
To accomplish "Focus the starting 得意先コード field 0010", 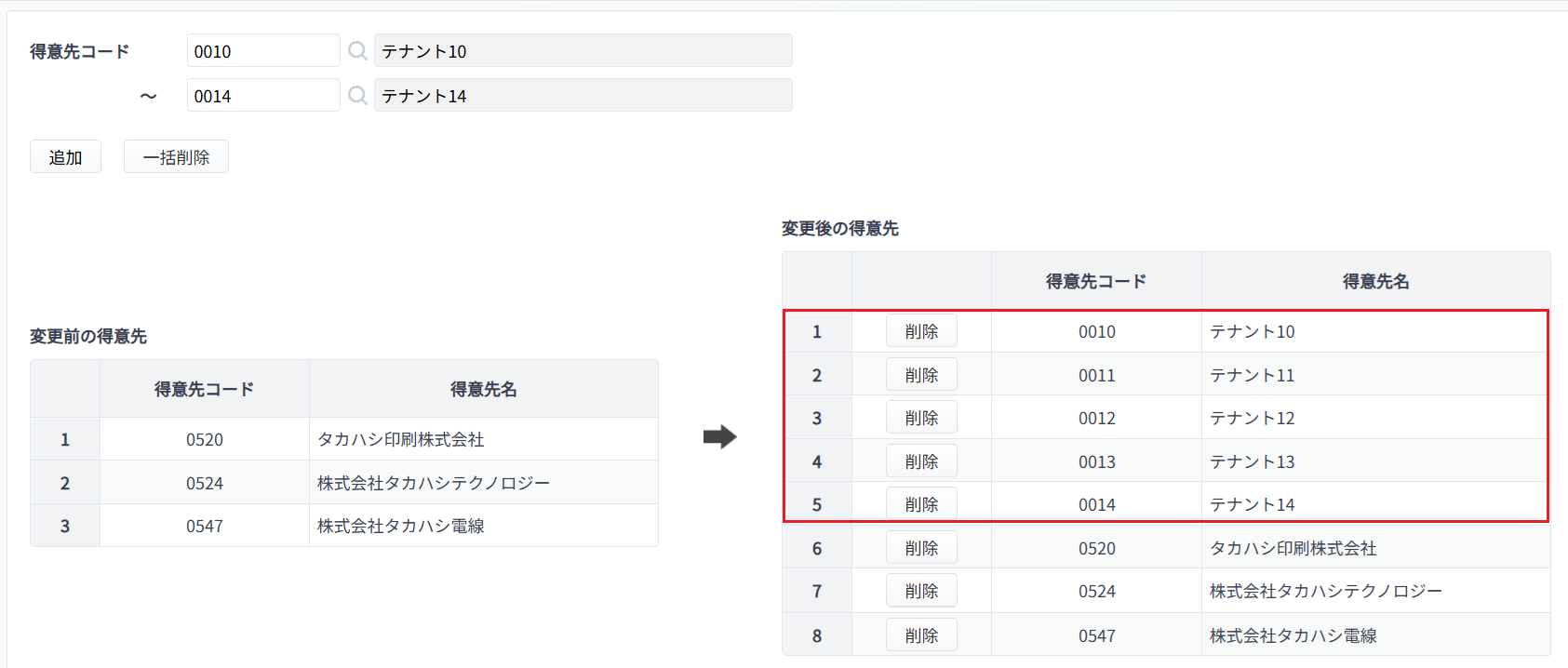I will 263,51.
